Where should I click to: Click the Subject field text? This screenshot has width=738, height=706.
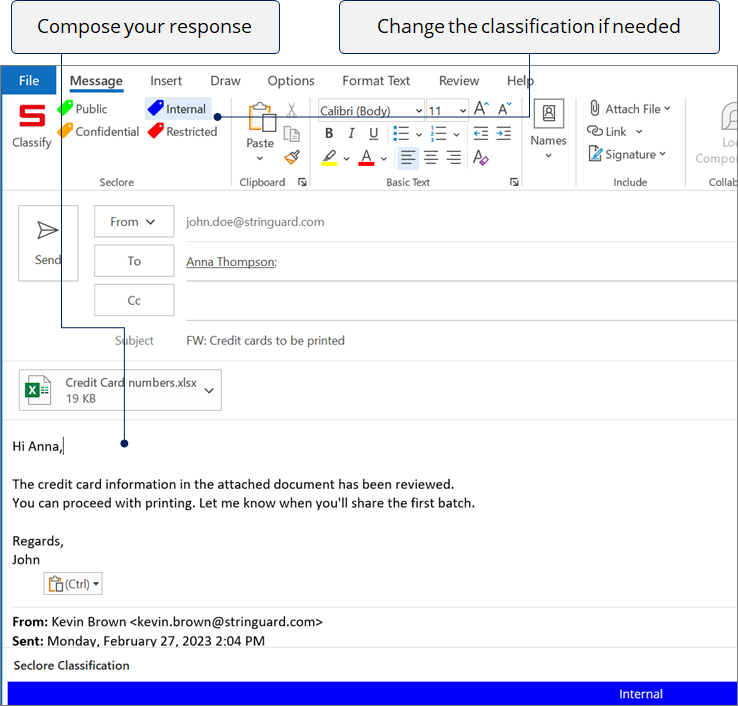(x=265, y=341)
